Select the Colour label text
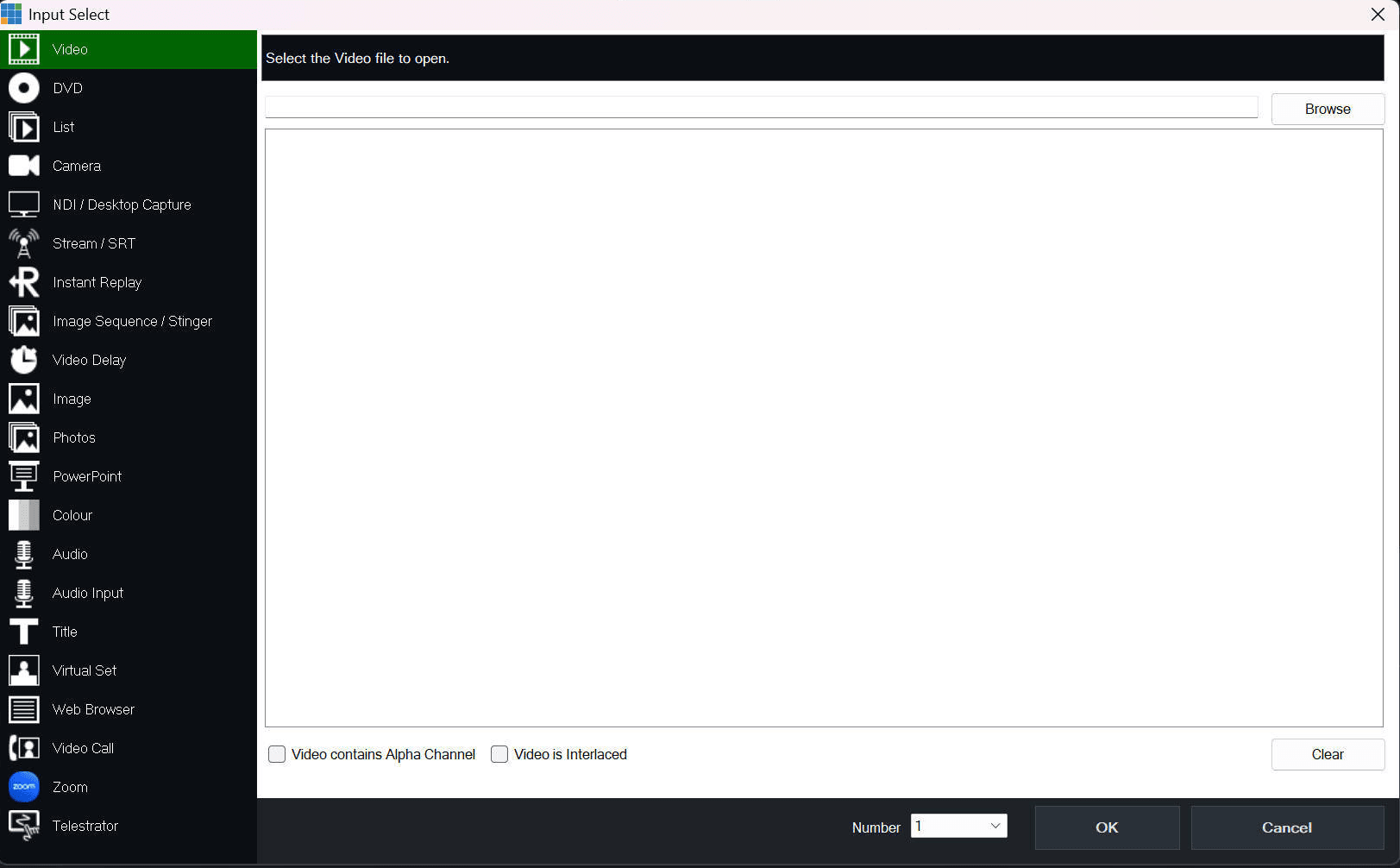This screenshot has width=1400, height=868. point(72,515)
